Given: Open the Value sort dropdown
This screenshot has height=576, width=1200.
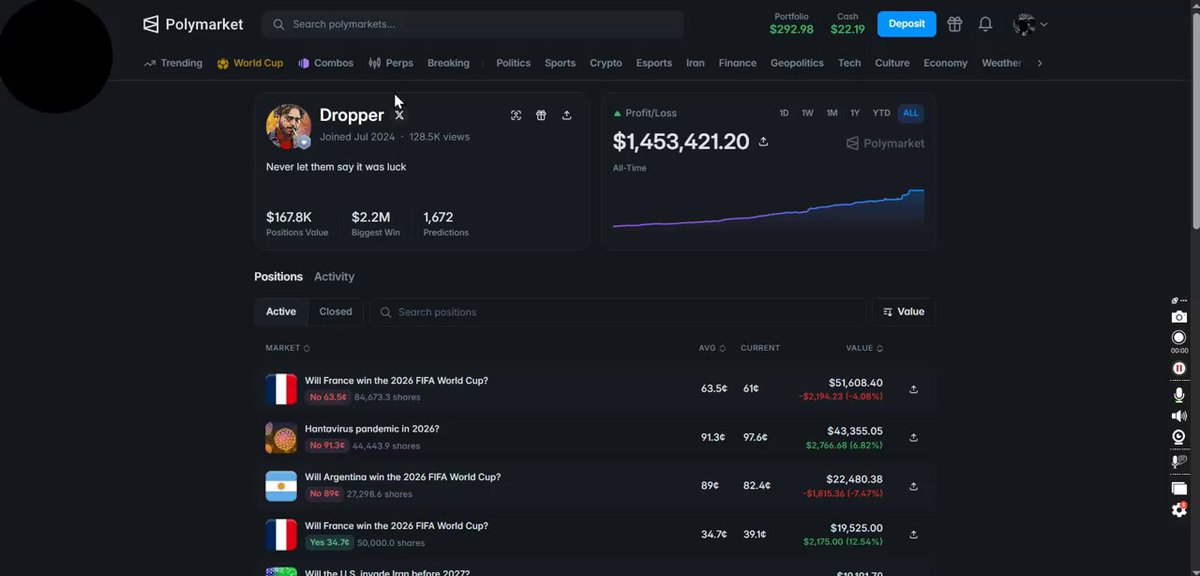Looking at the screenshot, I should [904, 312].
